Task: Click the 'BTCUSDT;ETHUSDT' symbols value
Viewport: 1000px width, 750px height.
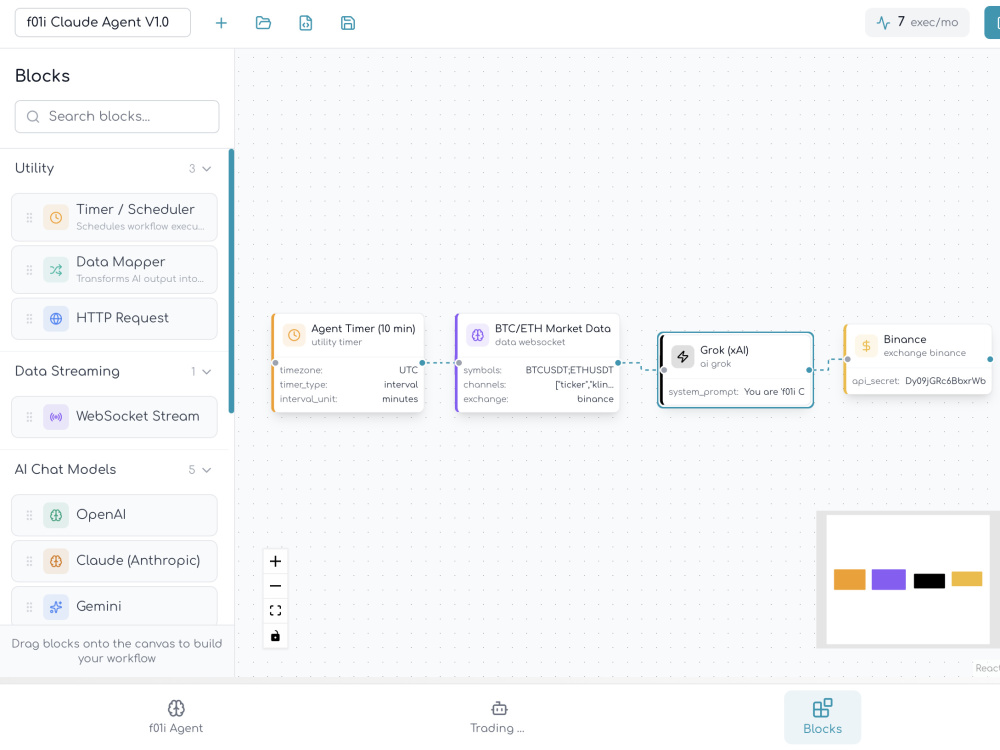Action: pos(570,371)
